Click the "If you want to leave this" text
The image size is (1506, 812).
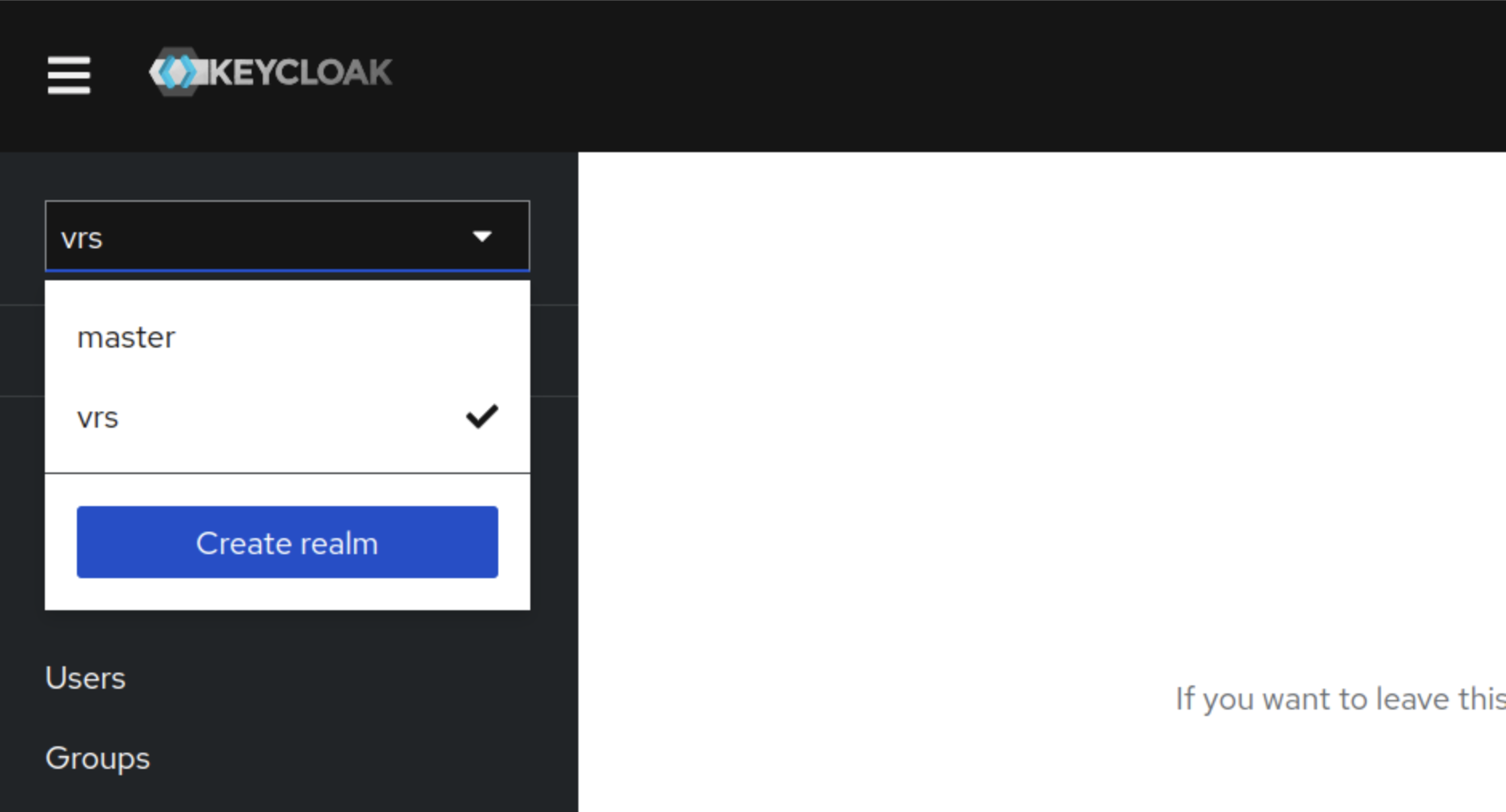click(1339, 699)
